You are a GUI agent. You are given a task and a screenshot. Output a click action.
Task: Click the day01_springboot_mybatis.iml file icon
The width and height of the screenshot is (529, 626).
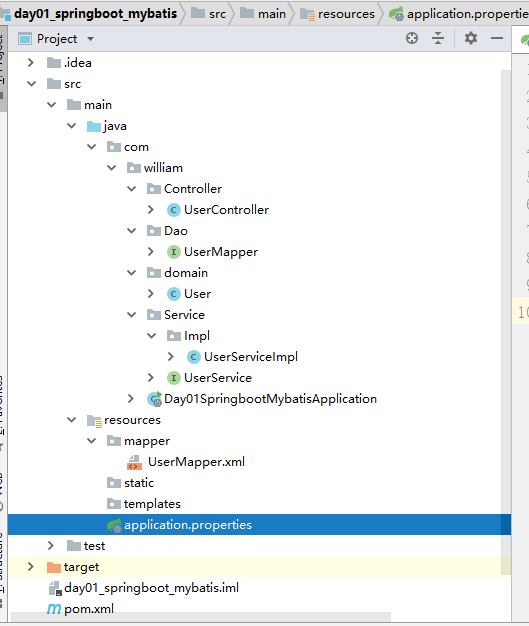coord(55,588)
